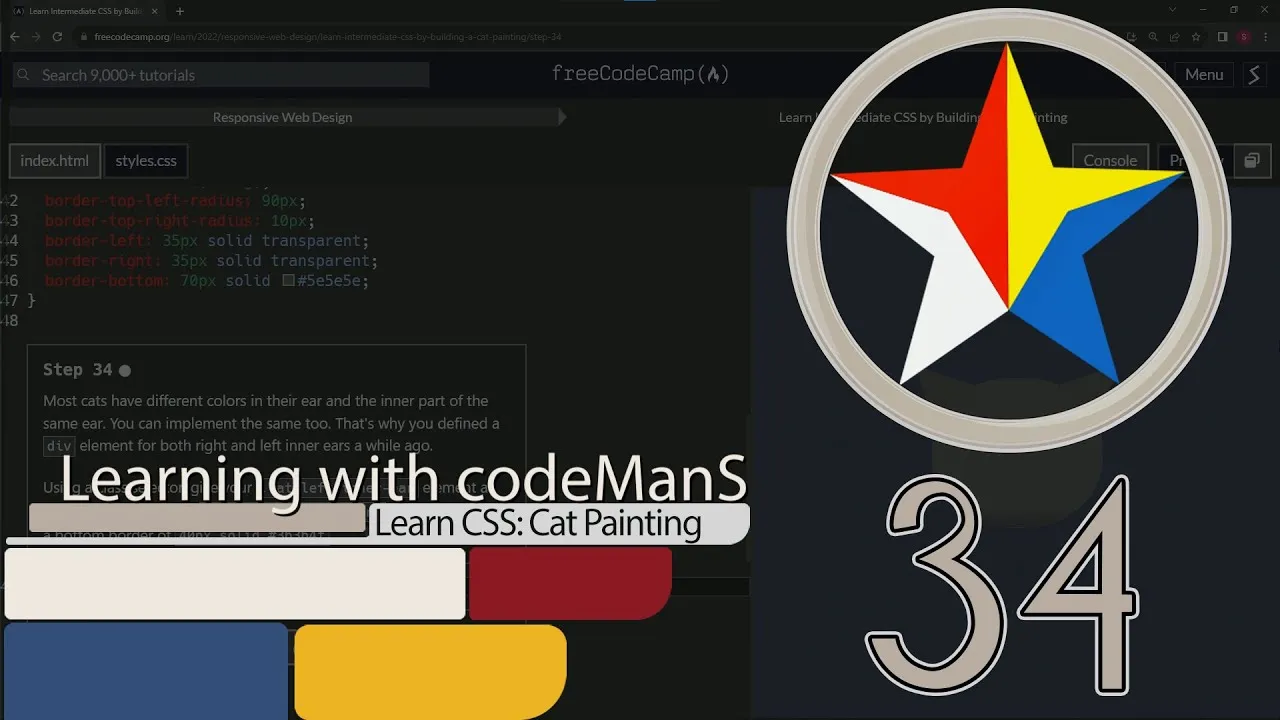This screenshot has height=720, width=1280.
Task: Click the freeCodeCamp flame logo
Action: tap(713, 74)
